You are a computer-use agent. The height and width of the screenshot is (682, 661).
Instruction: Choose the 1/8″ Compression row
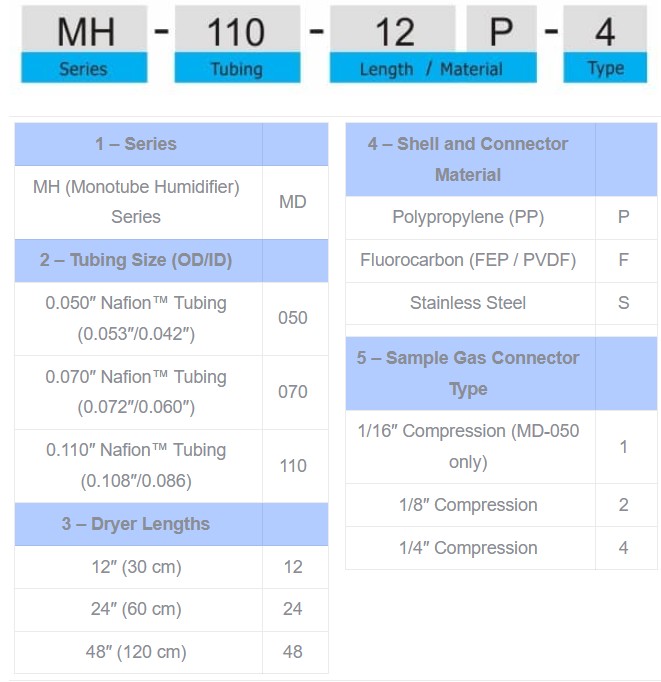click(x=468, y=505)
